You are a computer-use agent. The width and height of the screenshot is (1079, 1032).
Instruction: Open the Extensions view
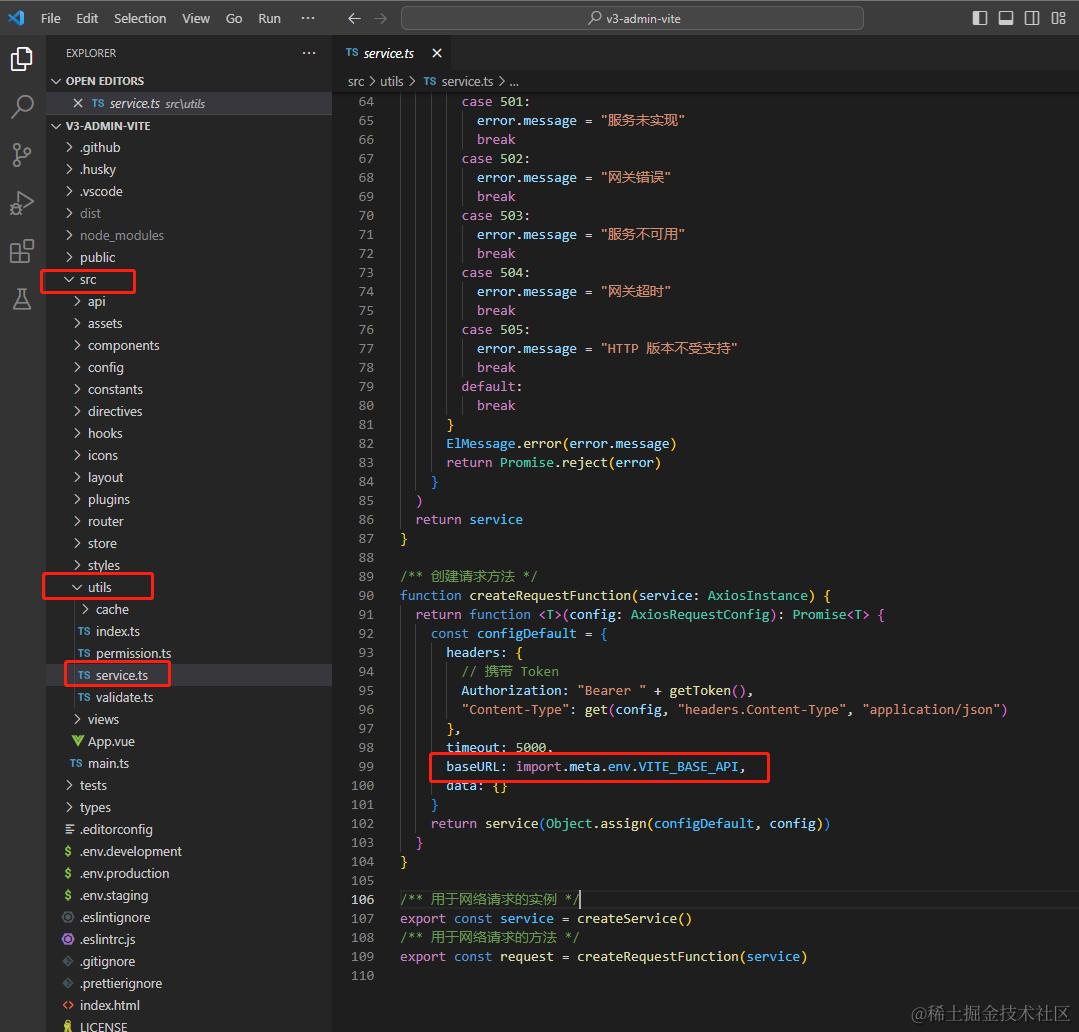coord(22,251)
